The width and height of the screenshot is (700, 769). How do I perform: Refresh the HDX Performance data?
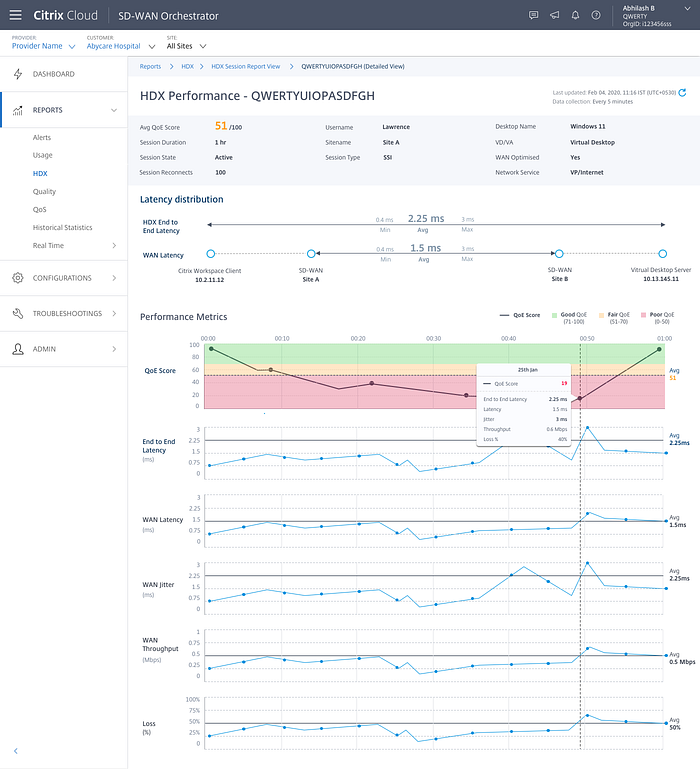pyautogui.click(x=682, y=93)
